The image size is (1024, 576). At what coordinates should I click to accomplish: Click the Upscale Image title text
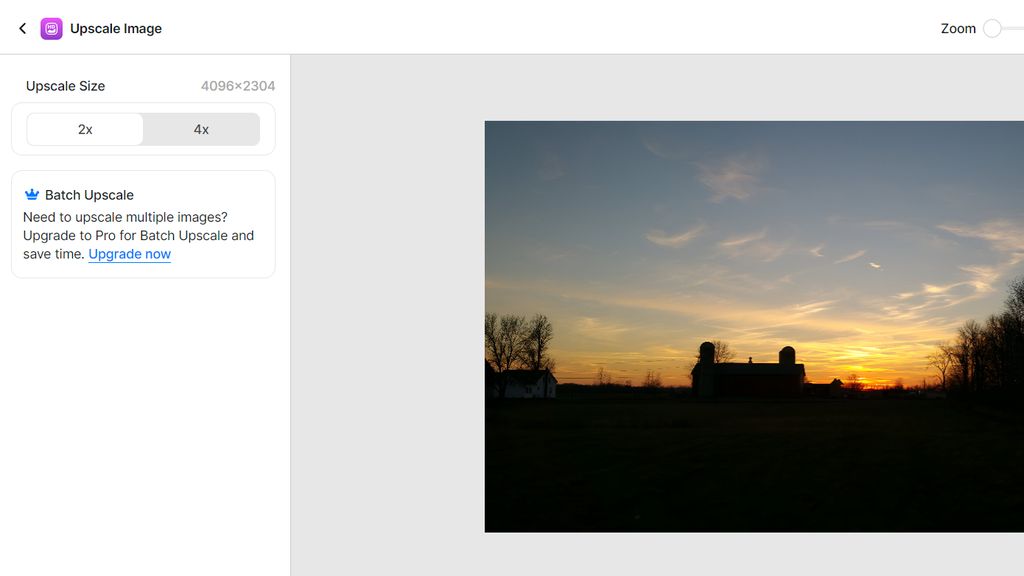[116, 29]
